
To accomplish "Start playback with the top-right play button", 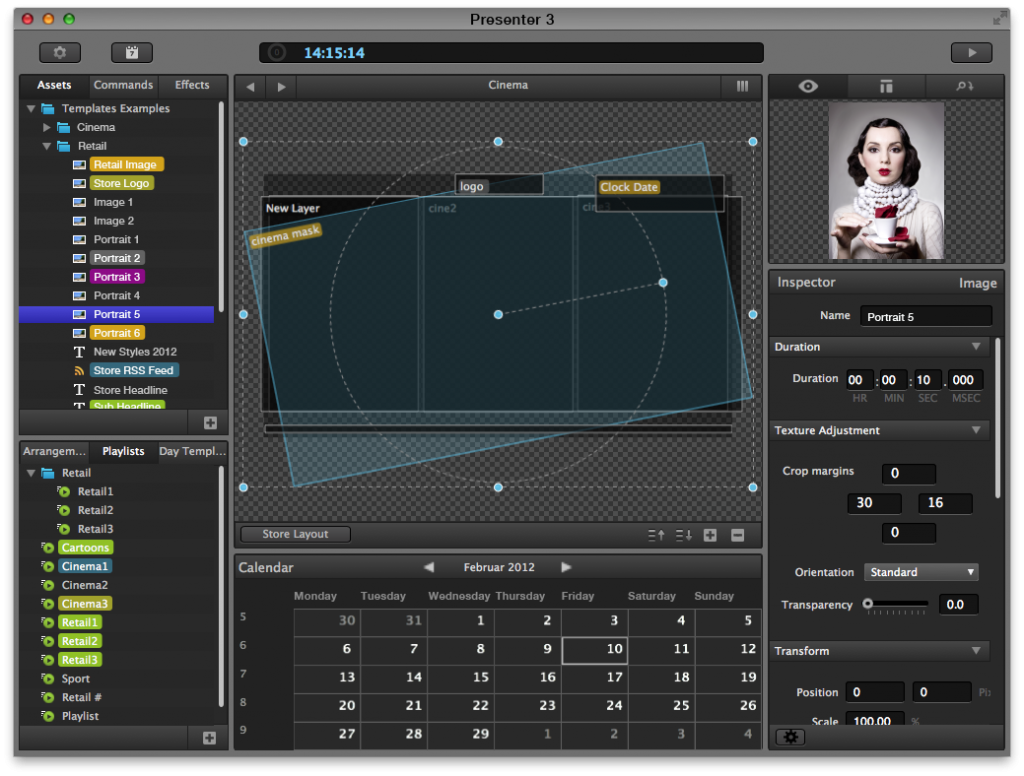I will 972,53.
